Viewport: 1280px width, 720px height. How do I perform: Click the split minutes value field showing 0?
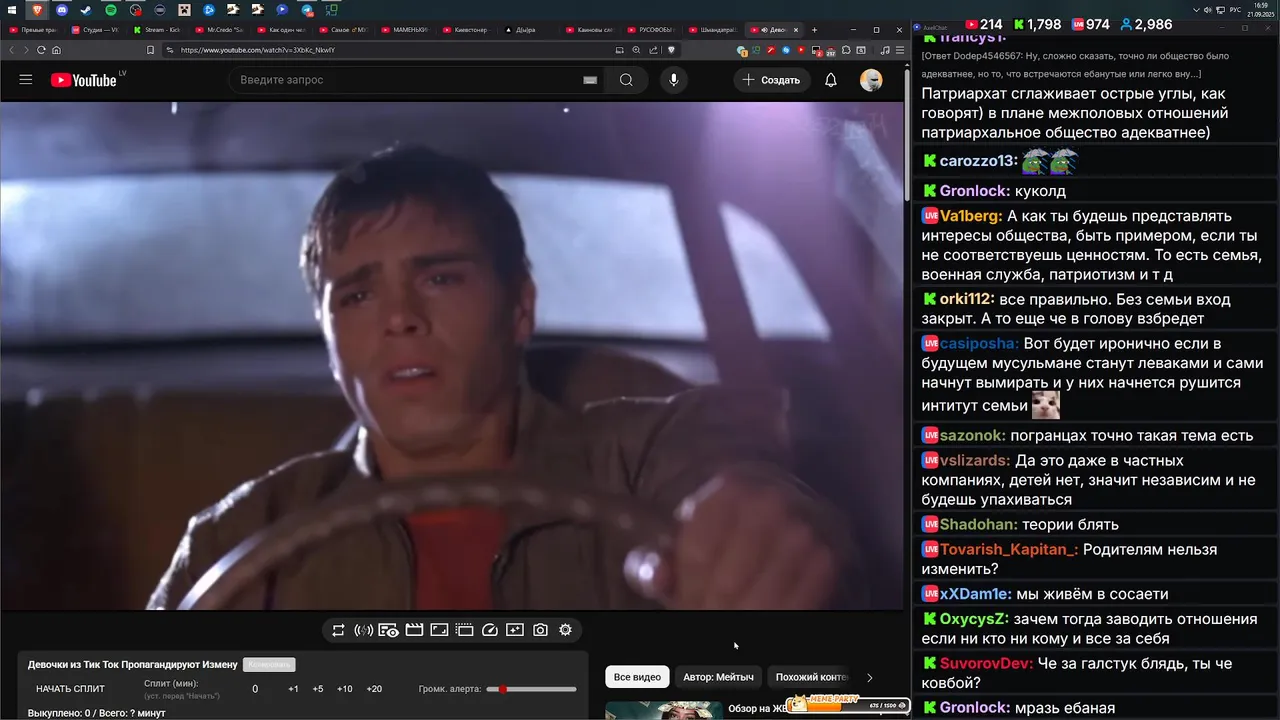(x=255, y=689)
